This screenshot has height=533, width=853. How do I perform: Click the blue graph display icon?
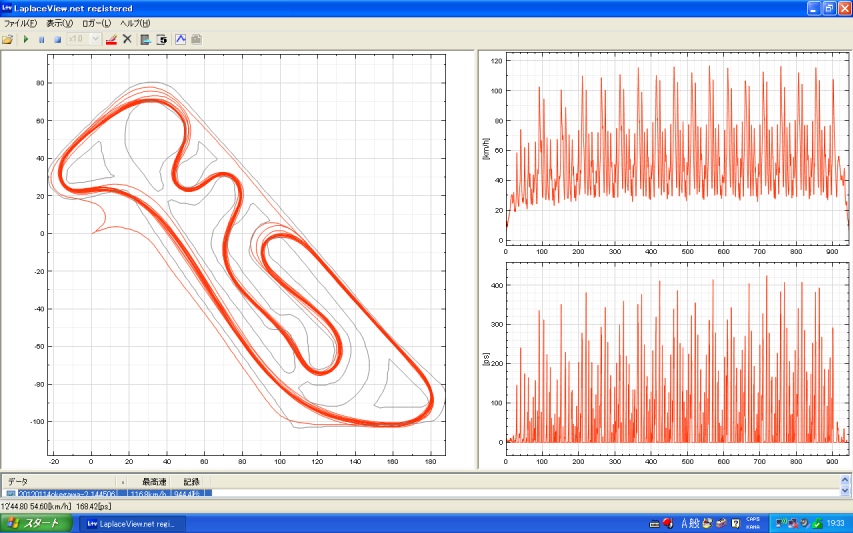[181, 39]
